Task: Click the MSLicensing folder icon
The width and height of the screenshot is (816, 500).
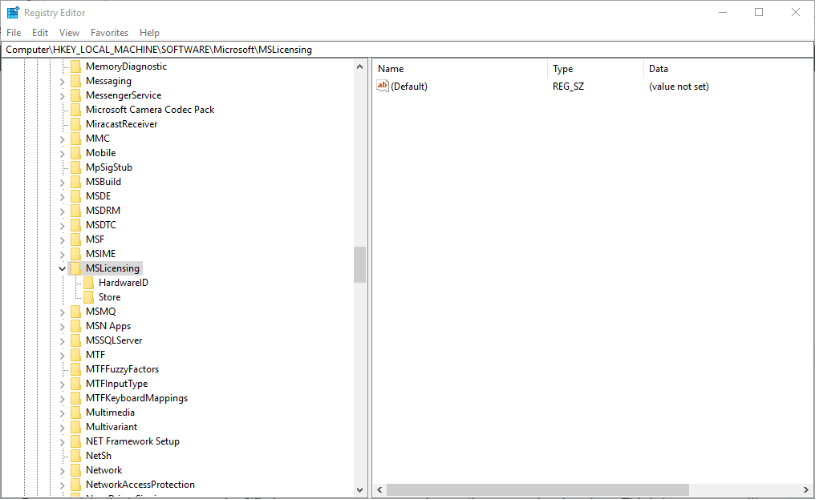Action: tap(75, 268)
